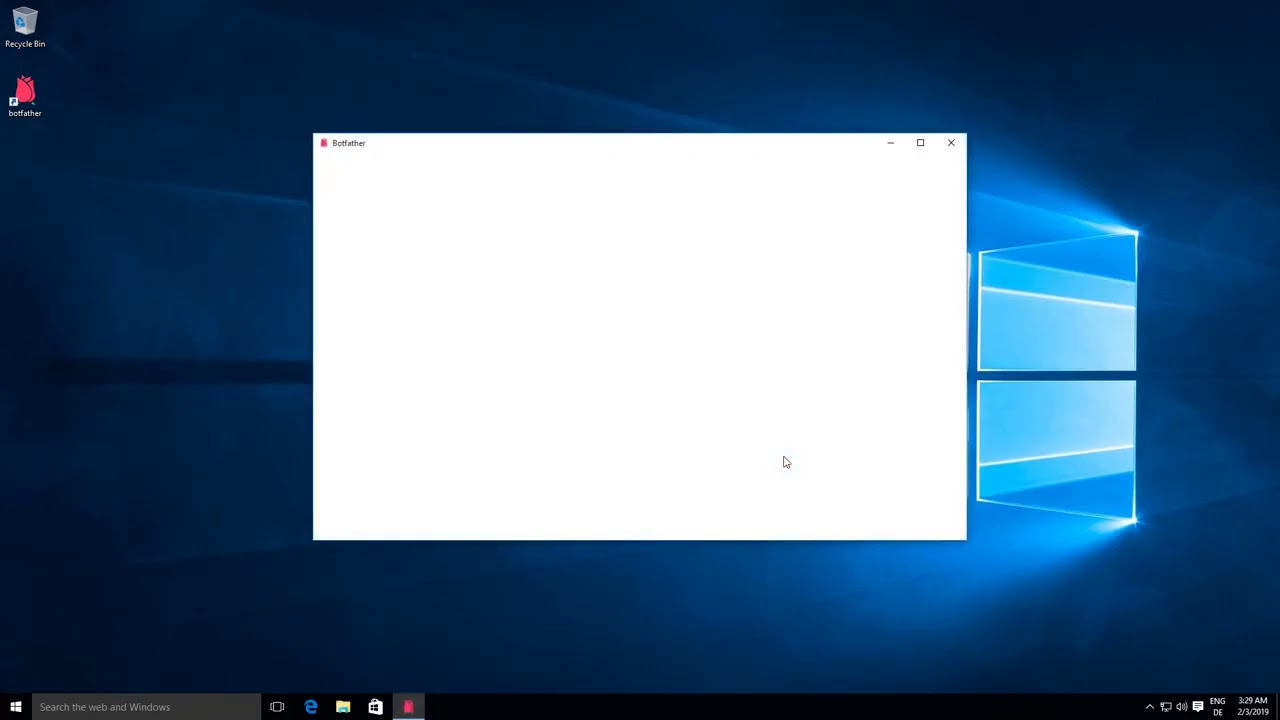Click the Botfather window title icon

323,143
